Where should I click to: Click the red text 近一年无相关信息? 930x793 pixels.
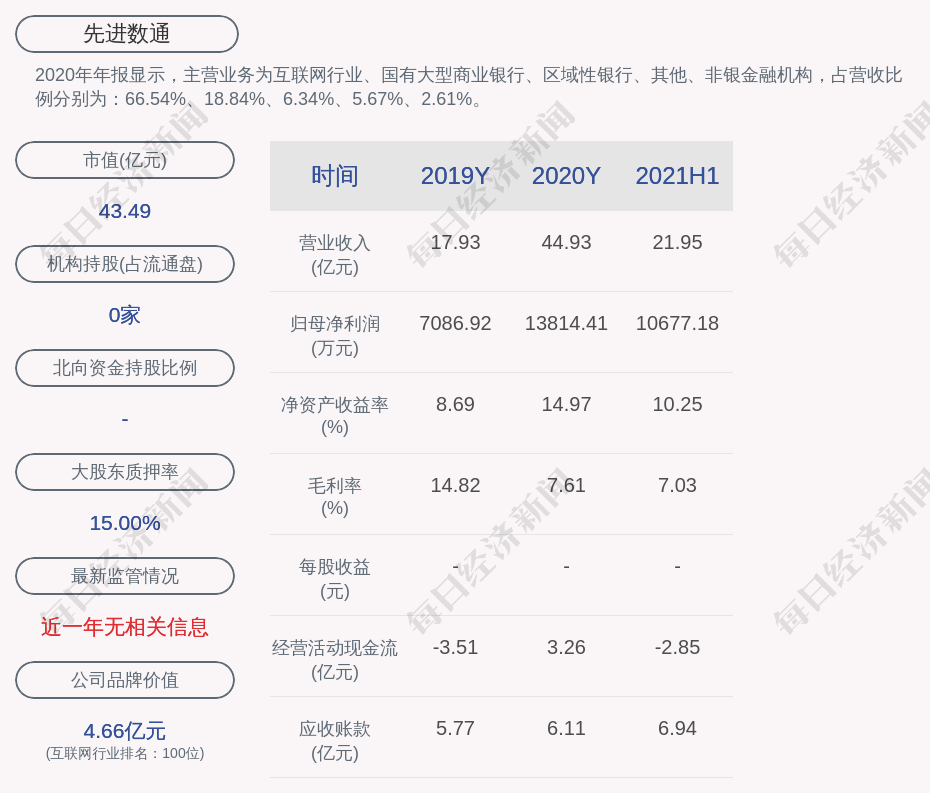pos(125,627)
